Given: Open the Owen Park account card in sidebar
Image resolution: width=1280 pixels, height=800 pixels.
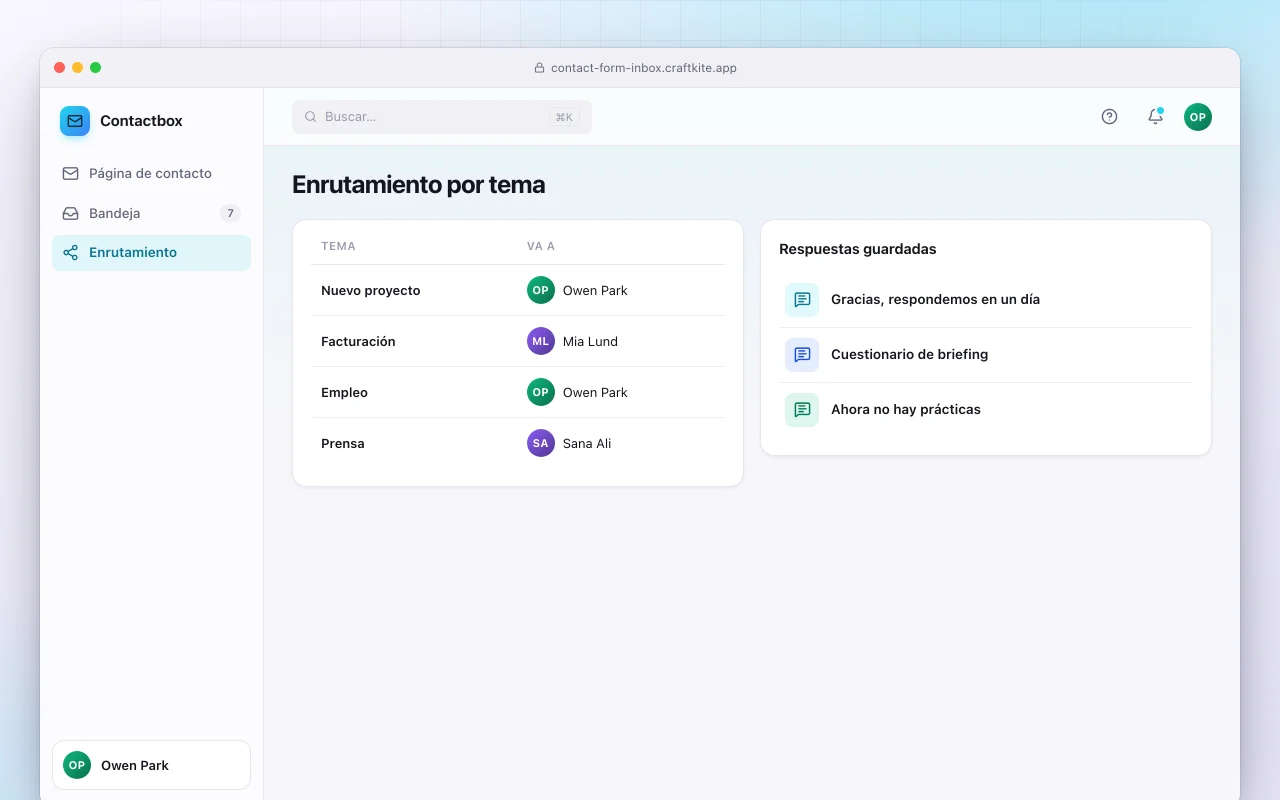Looking at the screenshot, I should point(151,765).
